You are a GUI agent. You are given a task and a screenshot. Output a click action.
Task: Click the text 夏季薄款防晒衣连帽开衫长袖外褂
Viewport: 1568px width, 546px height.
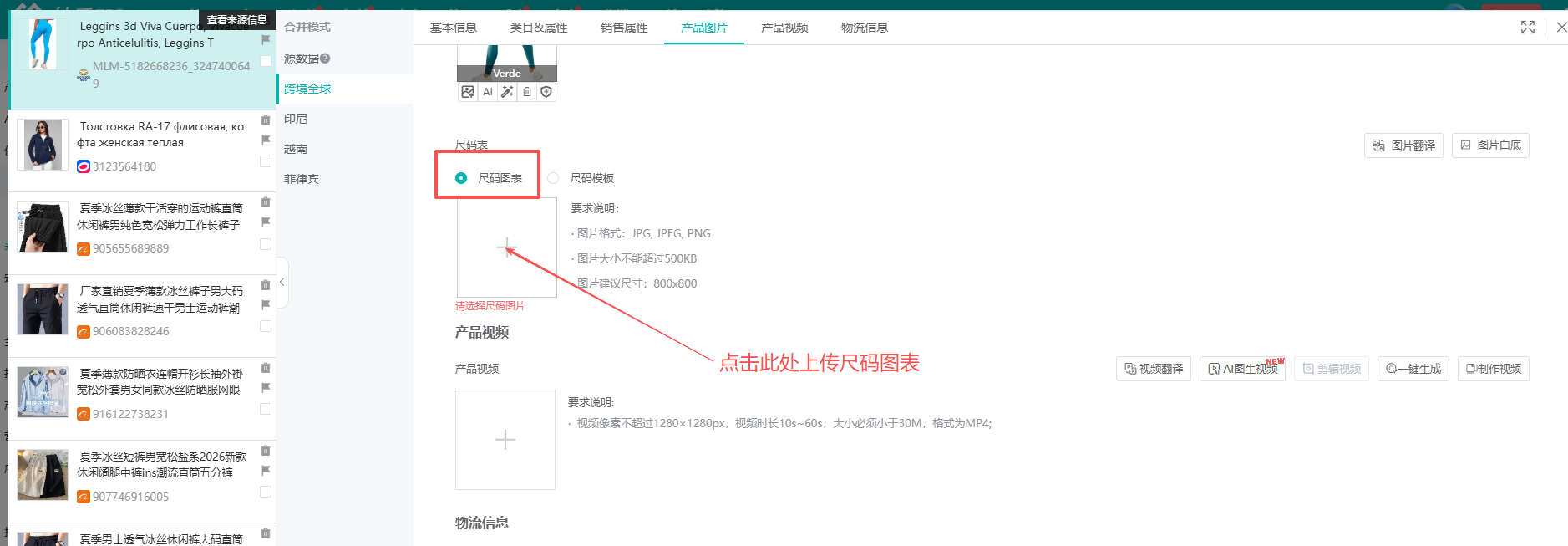point(161,374)
